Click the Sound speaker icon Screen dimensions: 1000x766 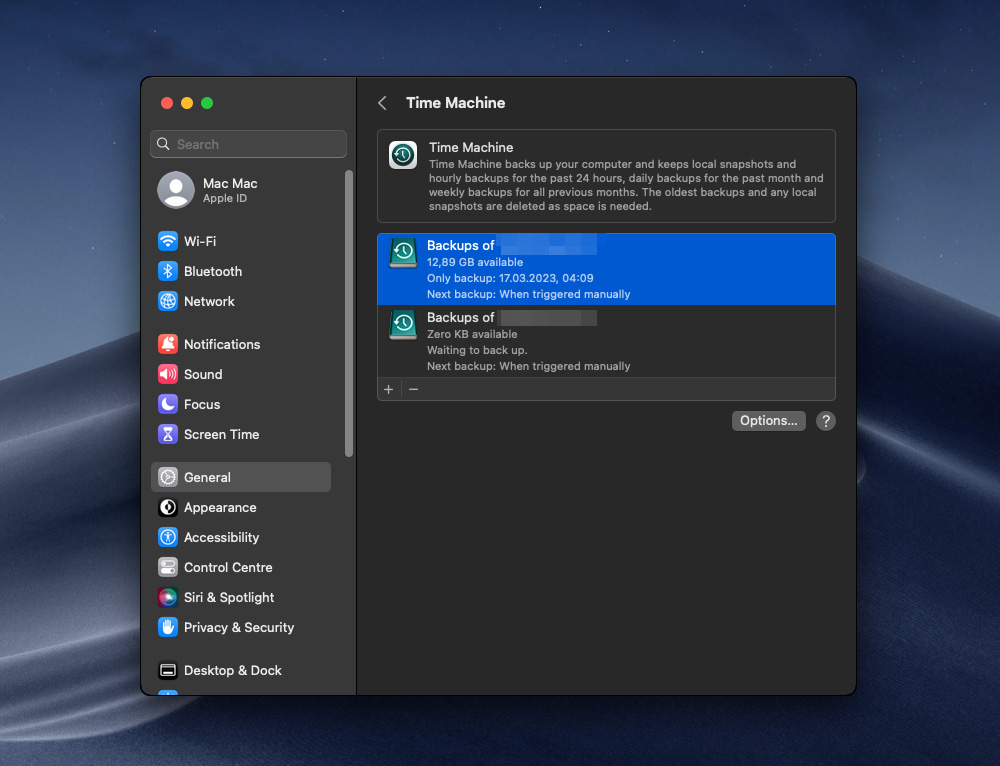[168, 374]
